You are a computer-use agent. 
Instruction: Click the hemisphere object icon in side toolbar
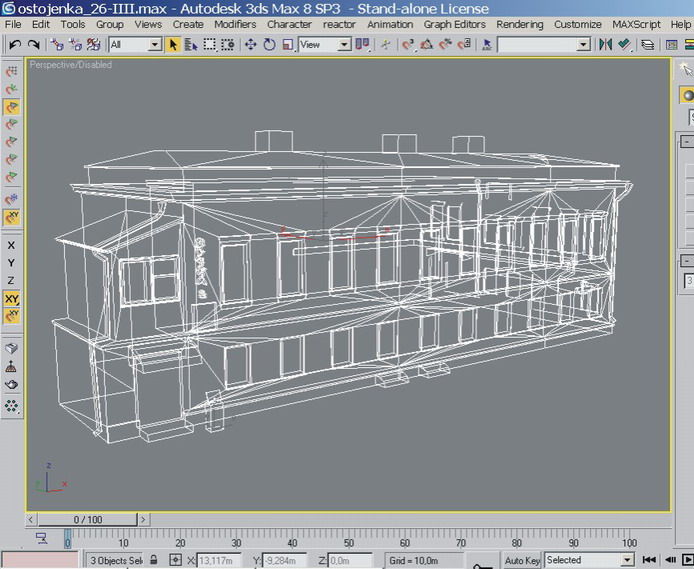tap(12, 366)
